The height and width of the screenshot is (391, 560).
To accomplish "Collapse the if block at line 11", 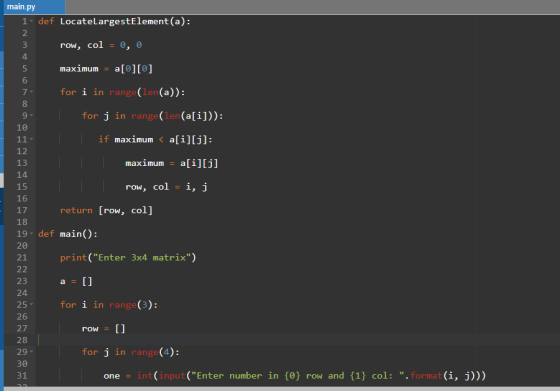I will pos(32,139).
